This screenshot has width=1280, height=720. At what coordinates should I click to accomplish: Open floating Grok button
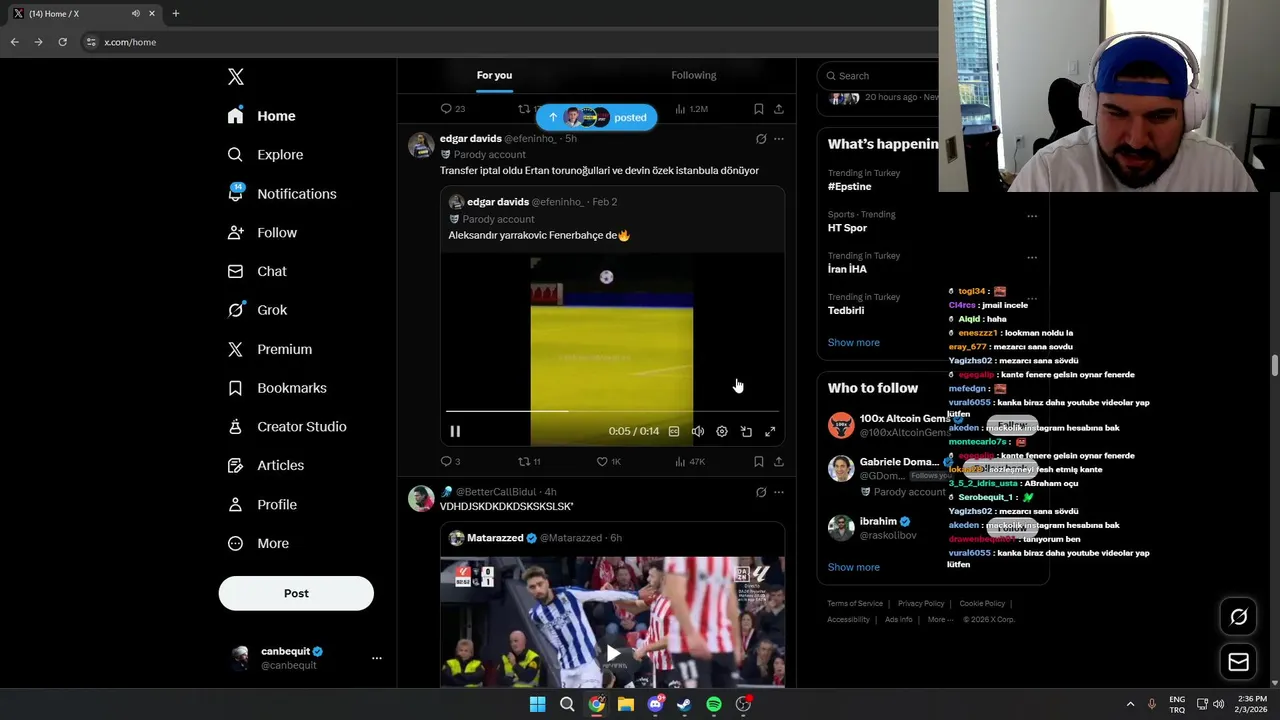(x=1238, y=617)
